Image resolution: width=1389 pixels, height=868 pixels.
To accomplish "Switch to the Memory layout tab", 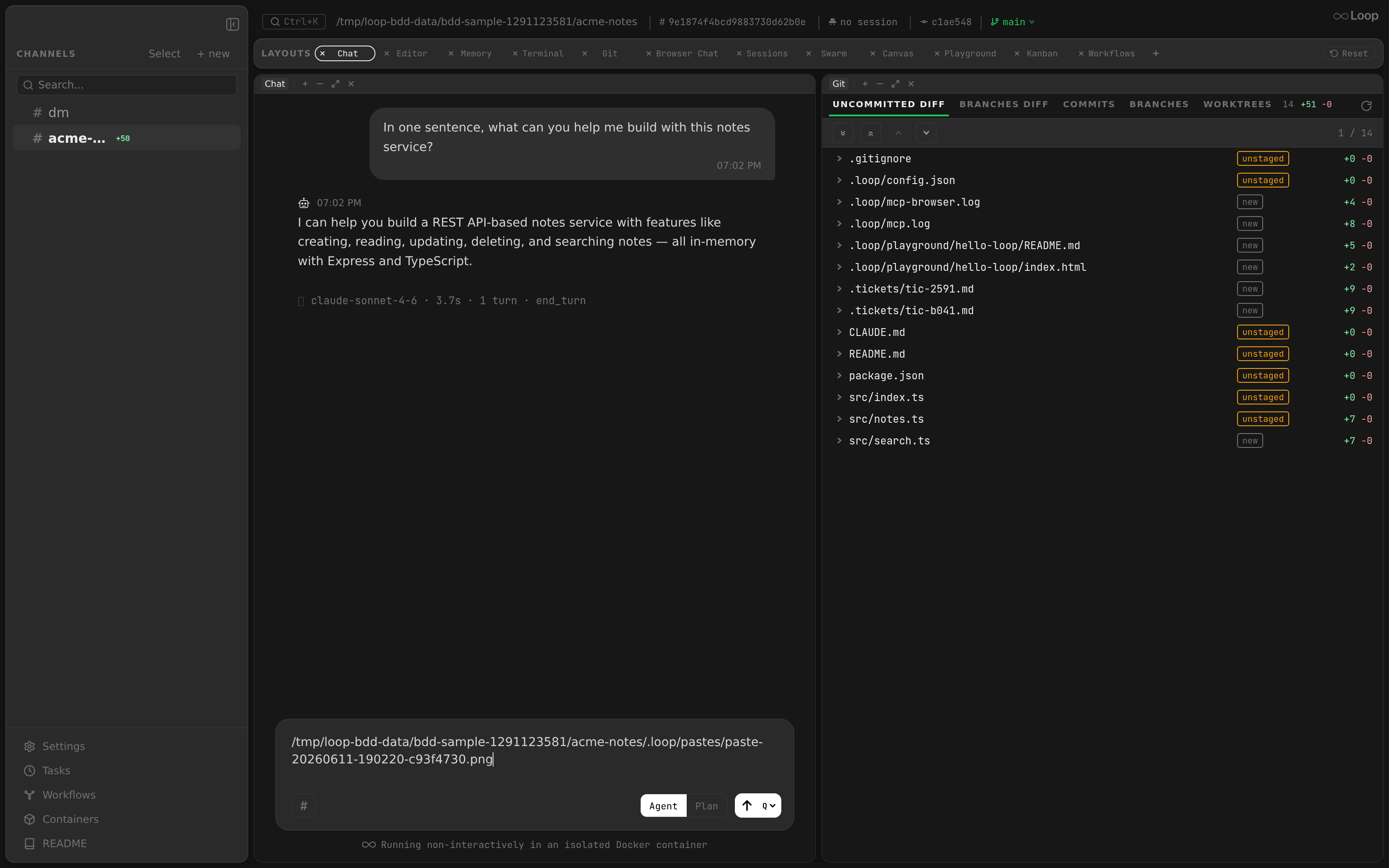I will (476, 53).
